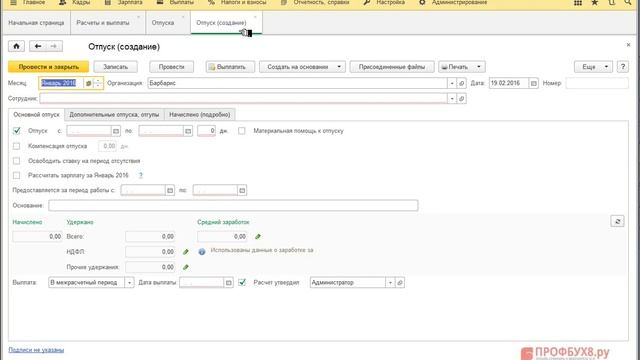The width and height of the screenshot is (640, 360).
Task: Open the Организация linked record icon
Action: (462, 83)
